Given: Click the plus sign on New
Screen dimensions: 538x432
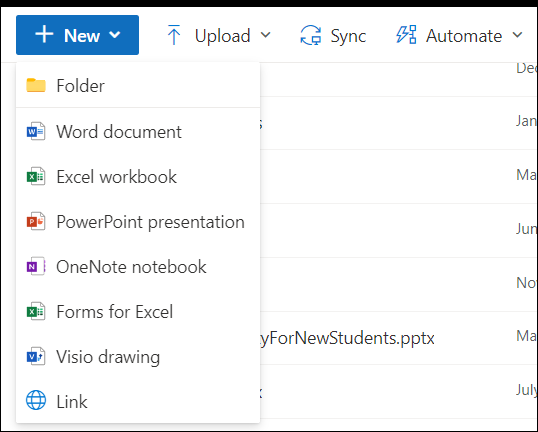Looking at the screenshot, I should [x=44, y=35].
